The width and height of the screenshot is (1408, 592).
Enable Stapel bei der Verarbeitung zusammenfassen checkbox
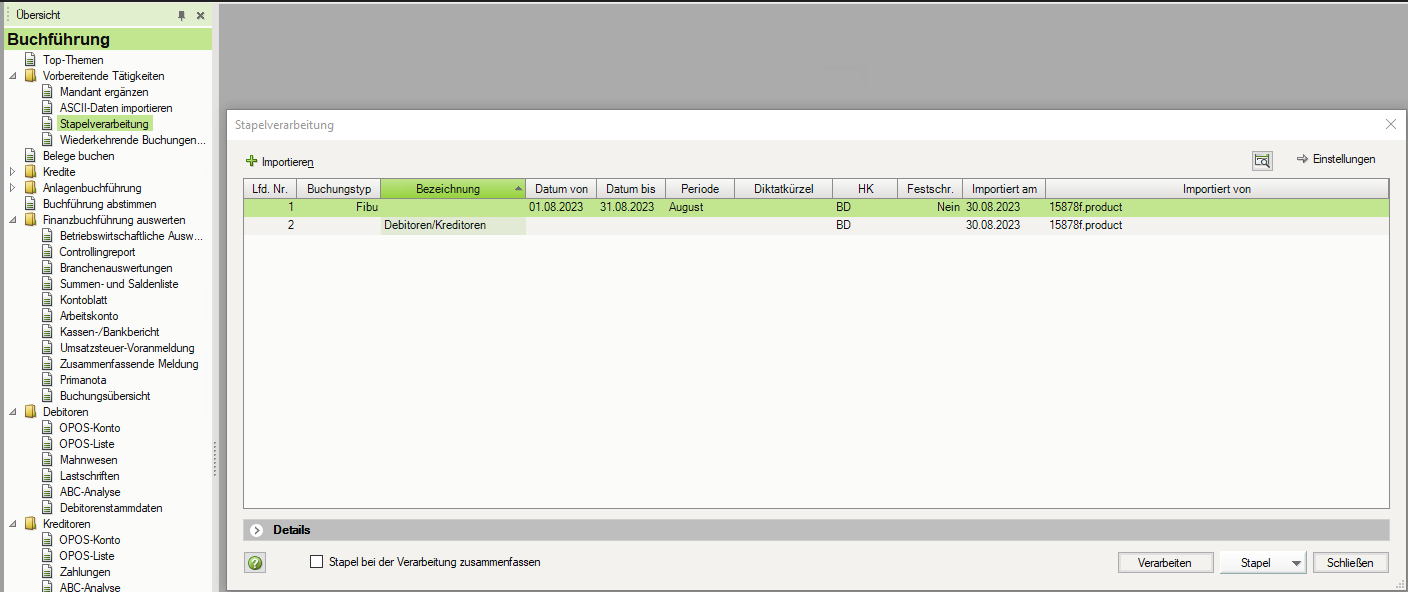pos(317,562)
